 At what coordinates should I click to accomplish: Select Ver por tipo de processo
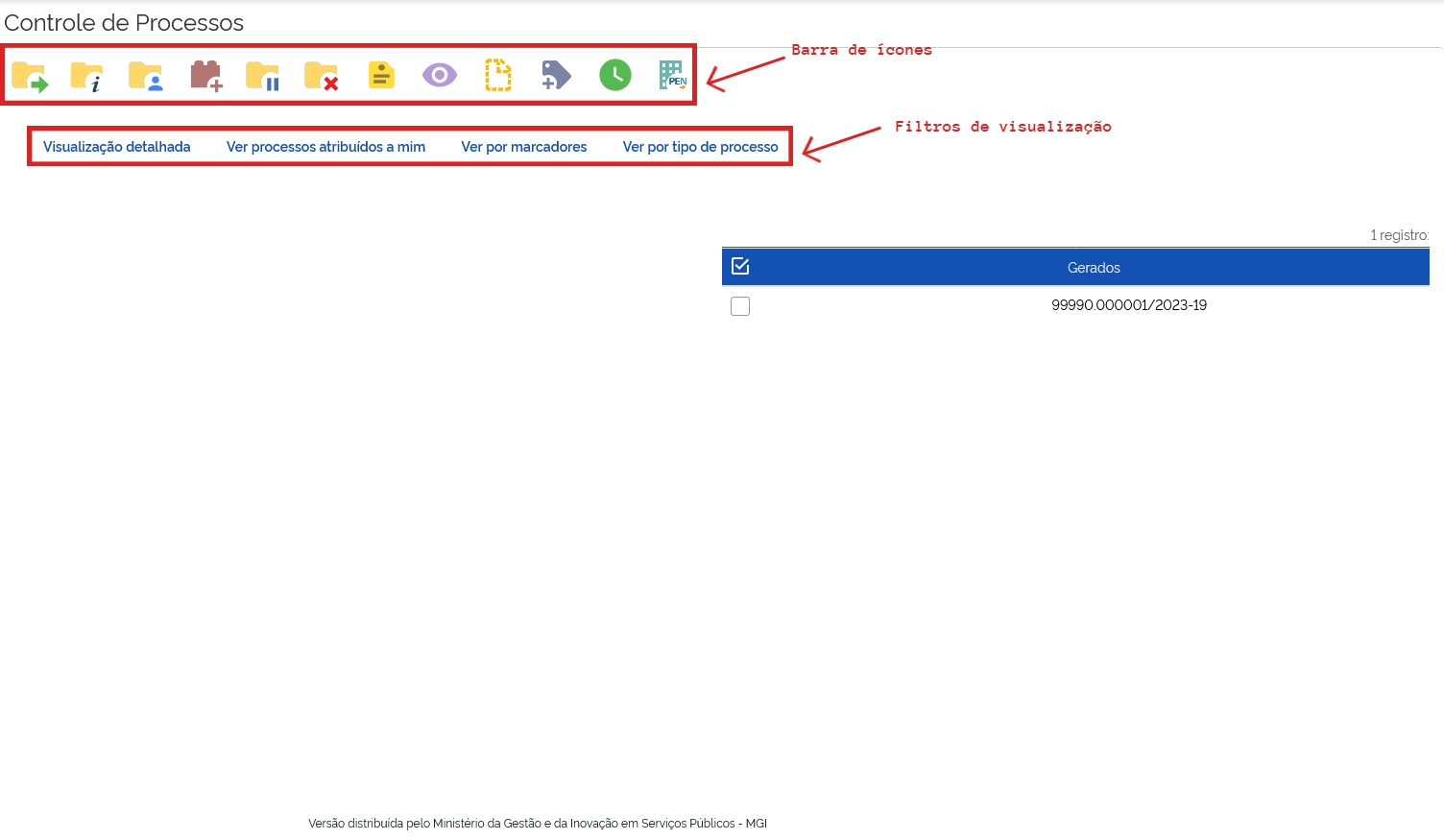click(701, 147)
